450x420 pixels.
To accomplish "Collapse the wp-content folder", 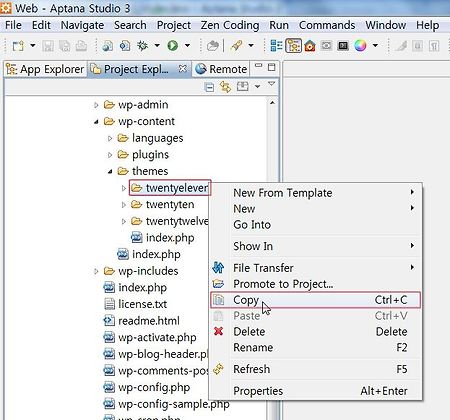I will (x=96, y=122).
